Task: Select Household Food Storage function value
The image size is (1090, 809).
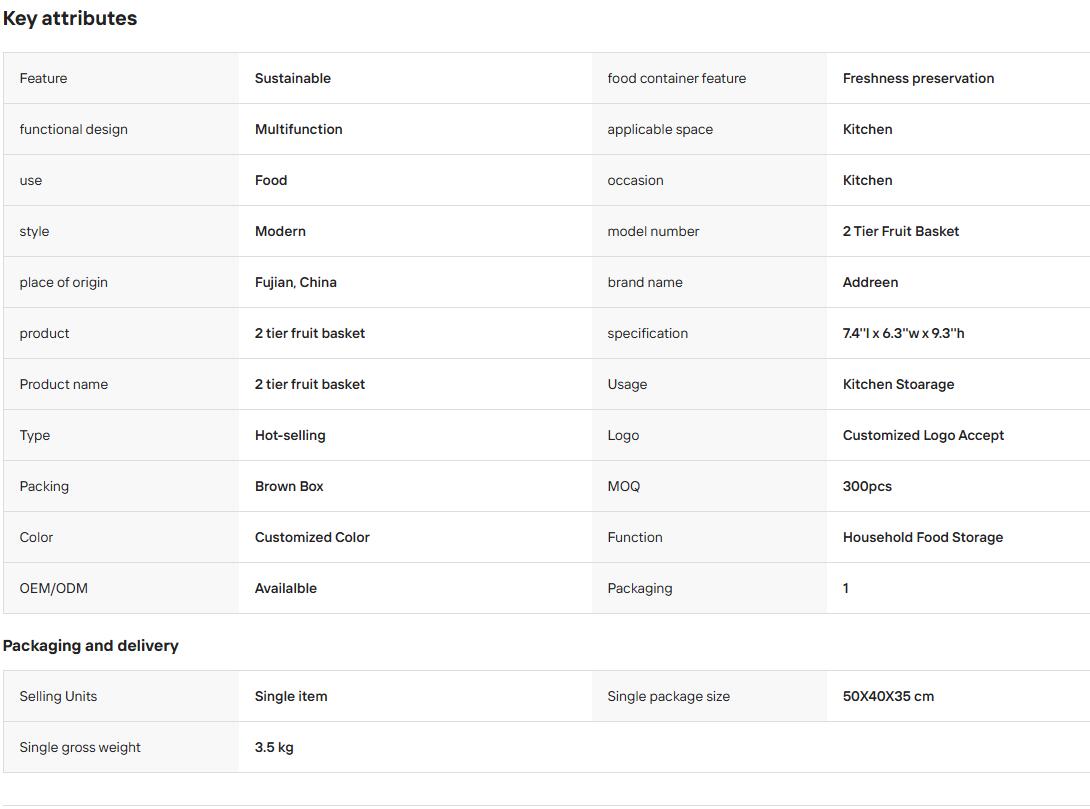Action: (x=922, y=537)
